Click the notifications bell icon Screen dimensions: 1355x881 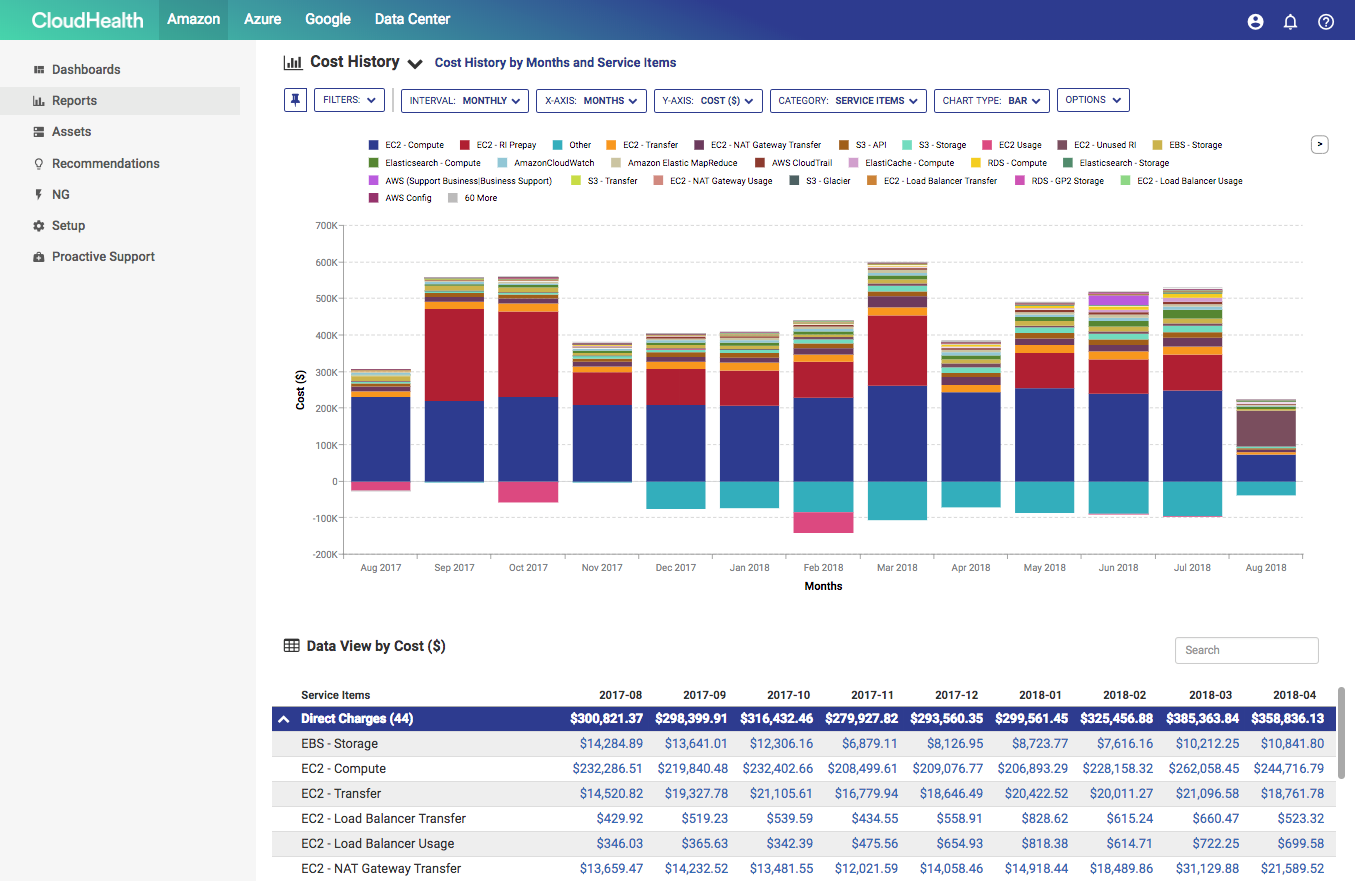click(1290, 20)
